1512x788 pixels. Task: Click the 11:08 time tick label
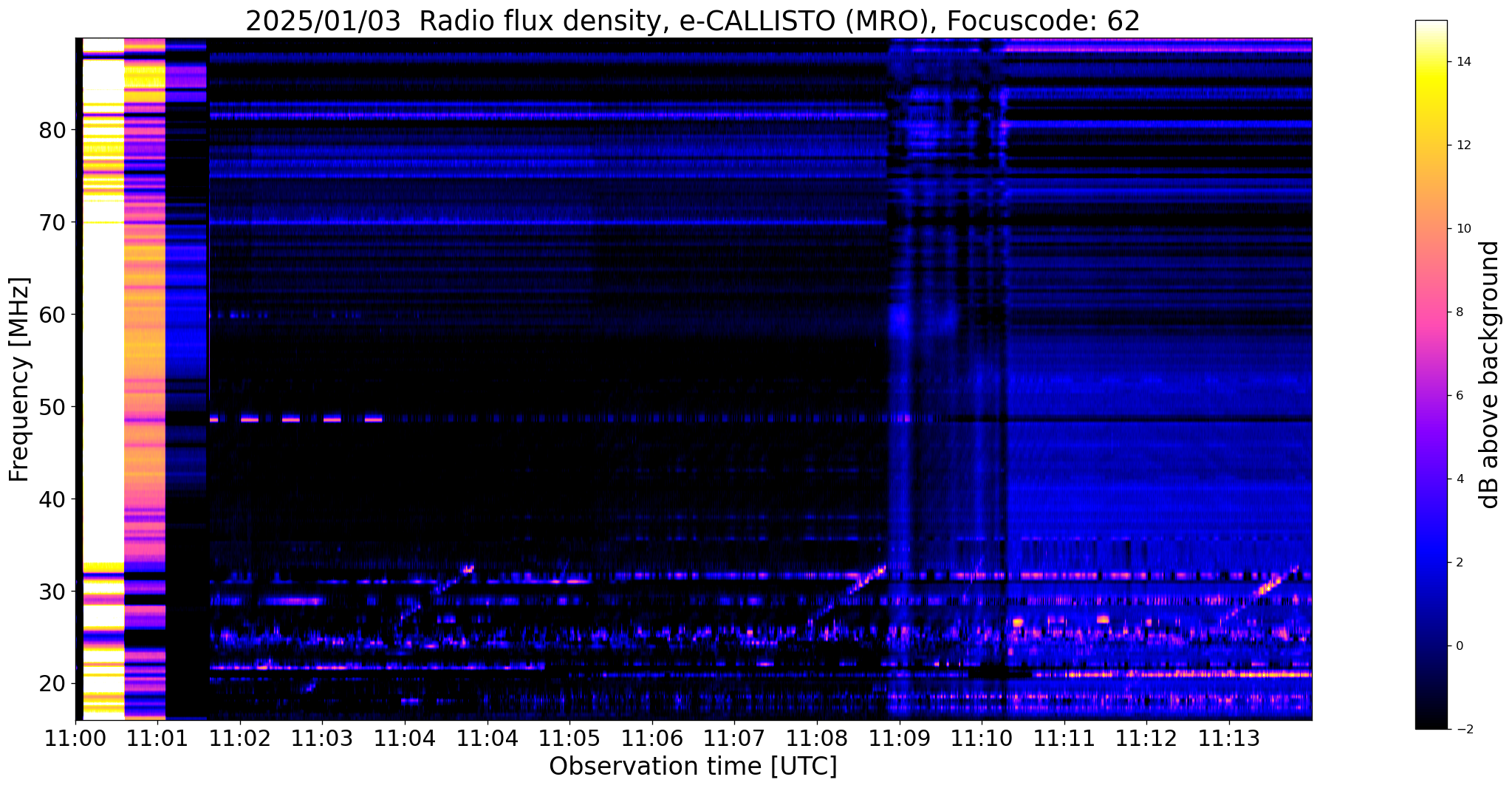coord(817,738)
